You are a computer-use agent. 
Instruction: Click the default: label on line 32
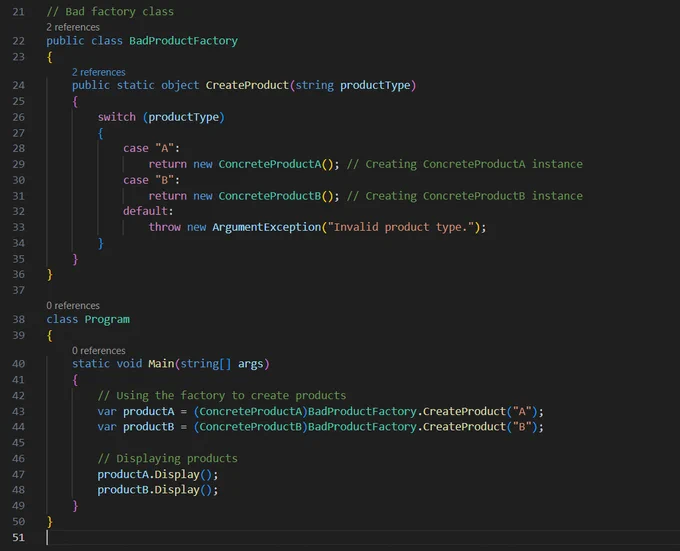coord(148,211)
